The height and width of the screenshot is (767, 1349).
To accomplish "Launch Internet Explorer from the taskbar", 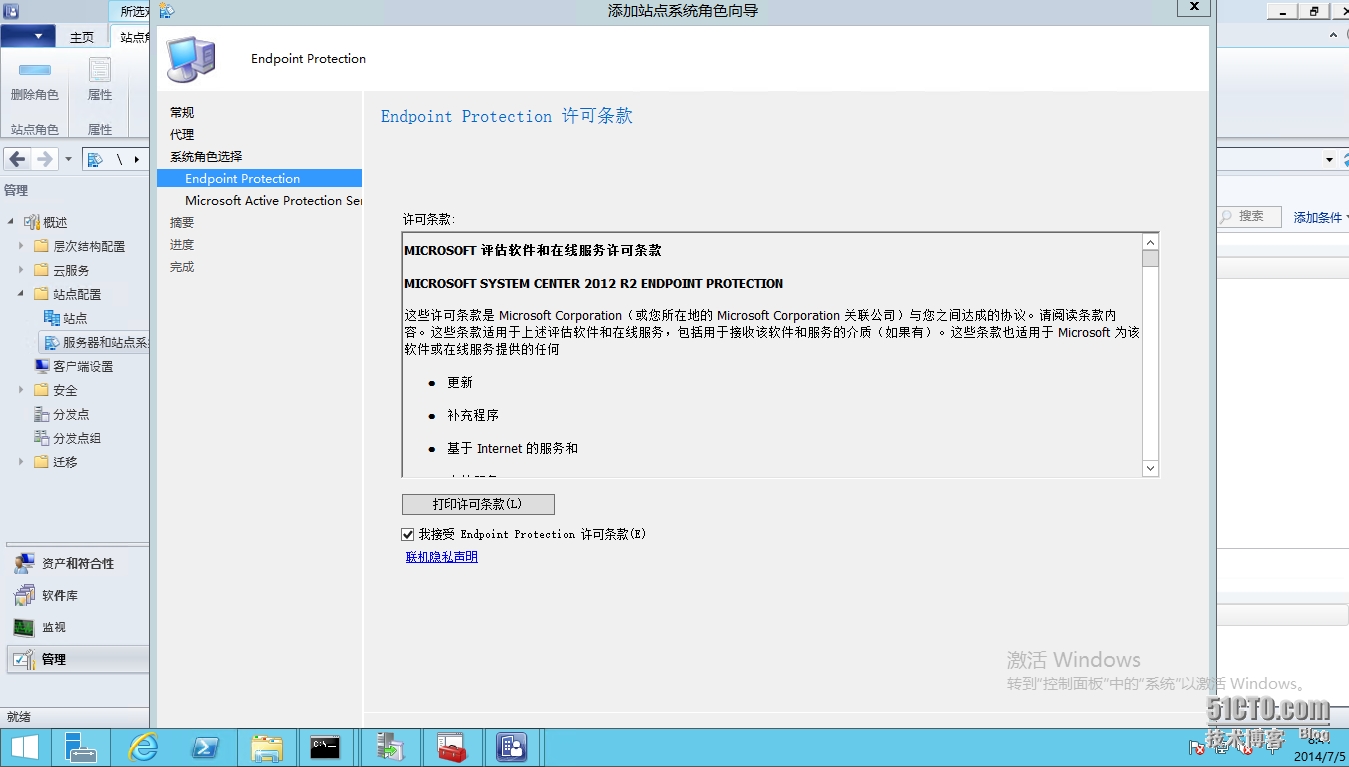I will (143, 747).
